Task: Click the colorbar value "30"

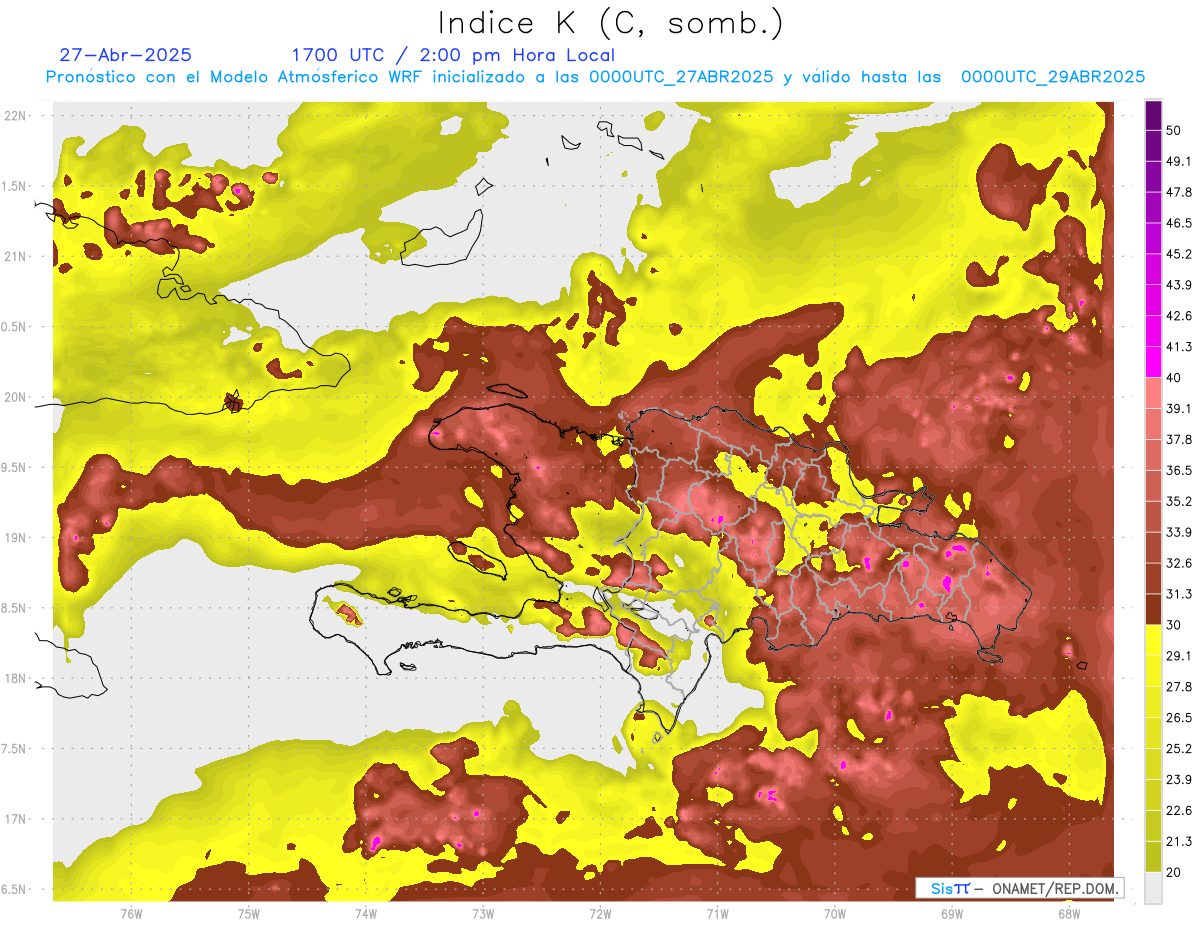Action: pos(1174,625)
